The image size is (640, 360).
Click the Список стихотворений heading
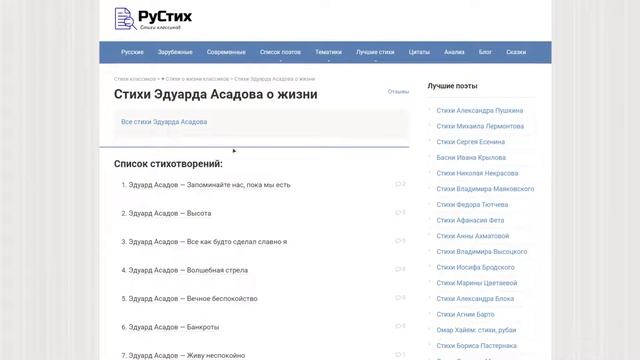168,164
